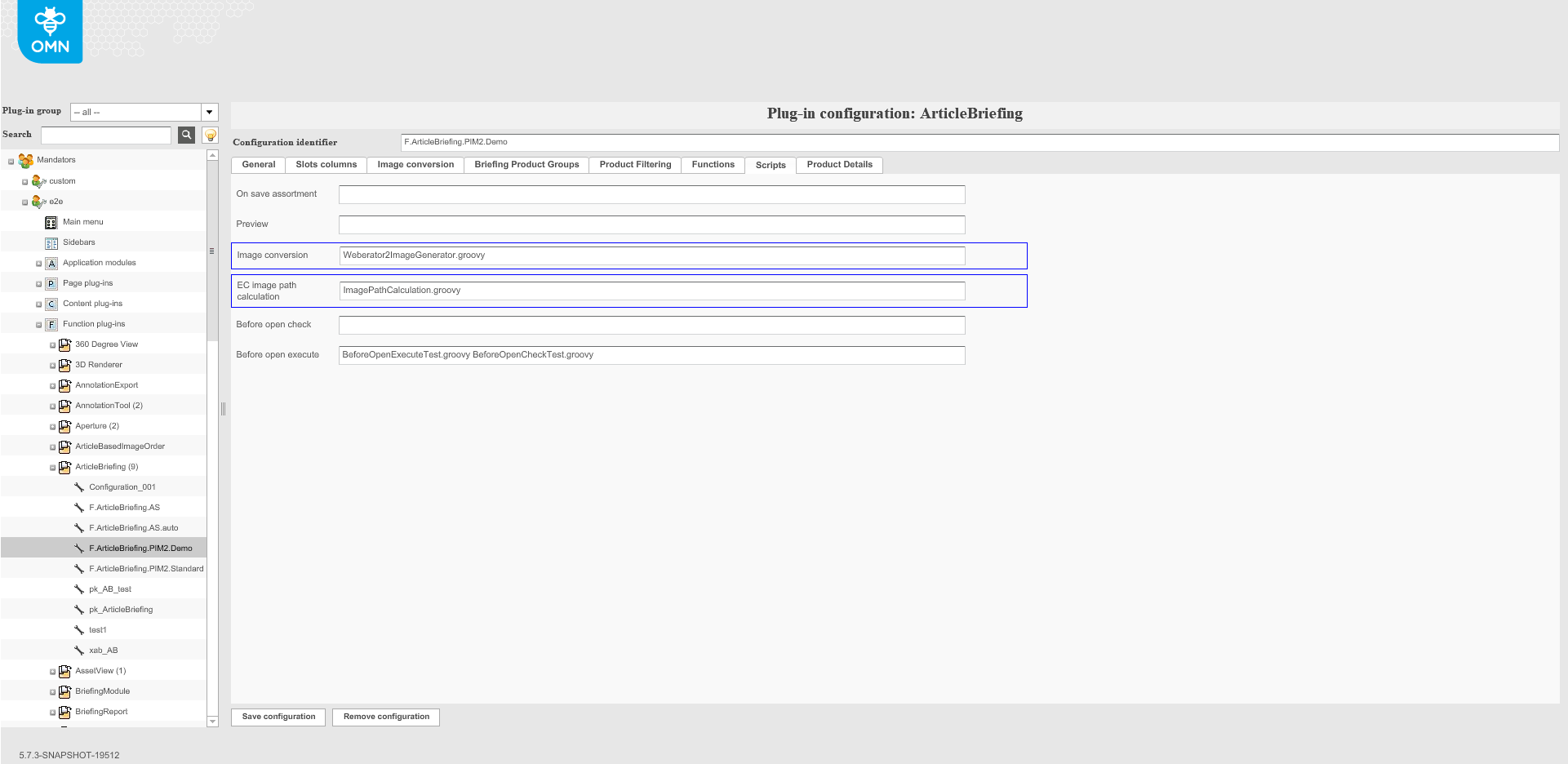Click the lightbulb hint icon

(210, 135)
